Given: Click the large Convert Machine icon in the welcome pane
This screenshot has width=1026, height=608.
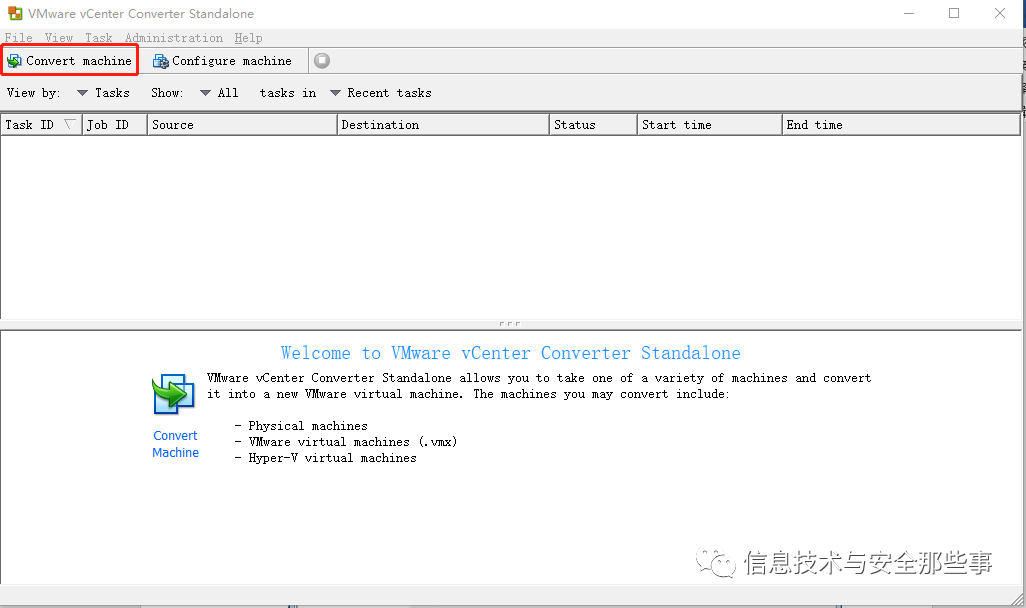Looking at the screenshot, I should point(173,394).
